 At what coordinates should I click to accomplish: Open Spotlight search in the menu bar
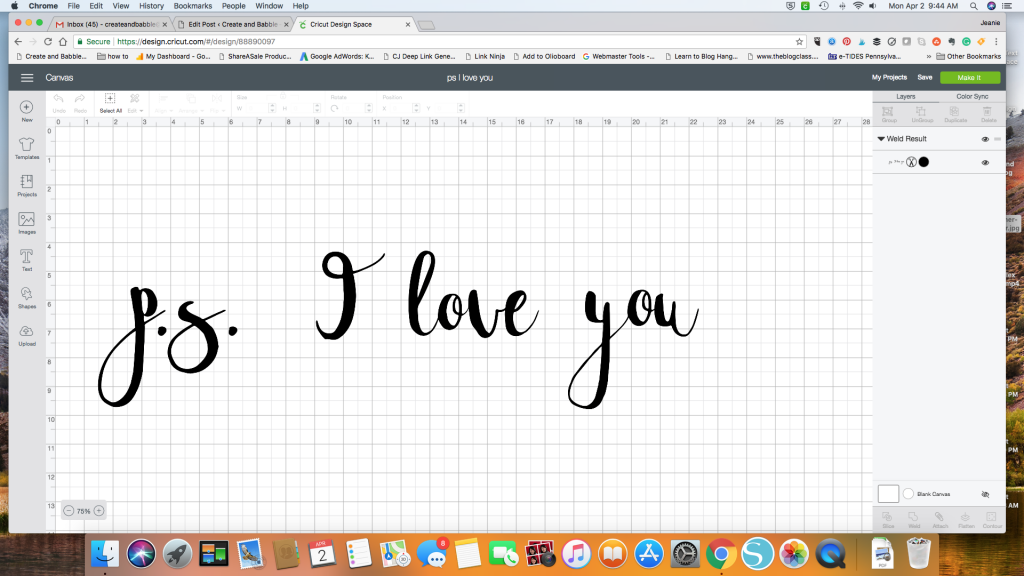(x=974, y=6)
